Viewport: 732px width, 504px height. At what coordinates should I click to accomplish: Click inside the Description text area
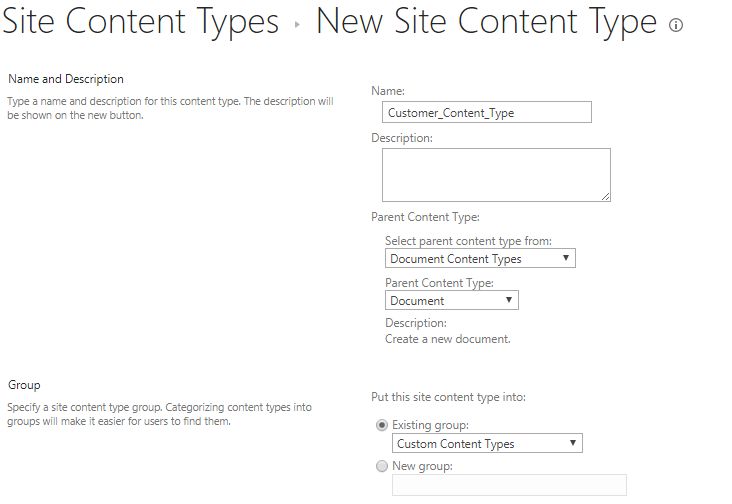coord(496,175)
